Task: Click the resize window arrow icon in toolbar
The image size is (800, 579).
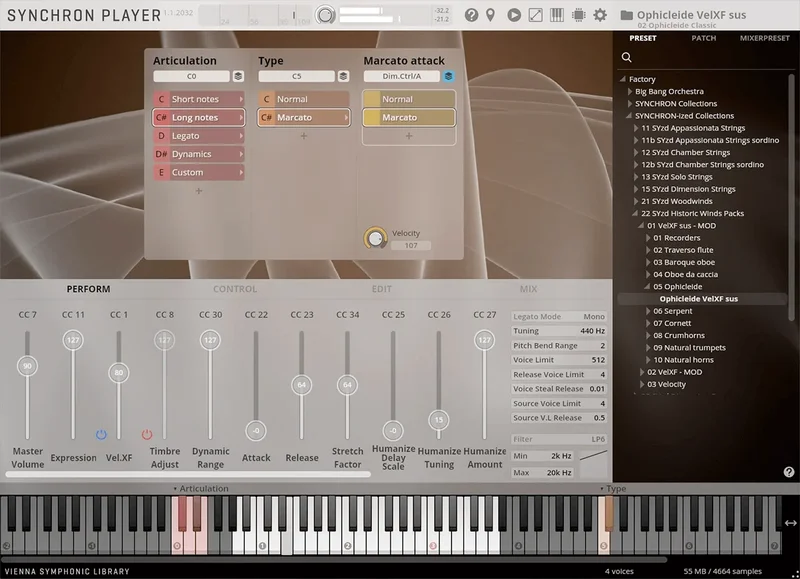Action: (536, 15)
